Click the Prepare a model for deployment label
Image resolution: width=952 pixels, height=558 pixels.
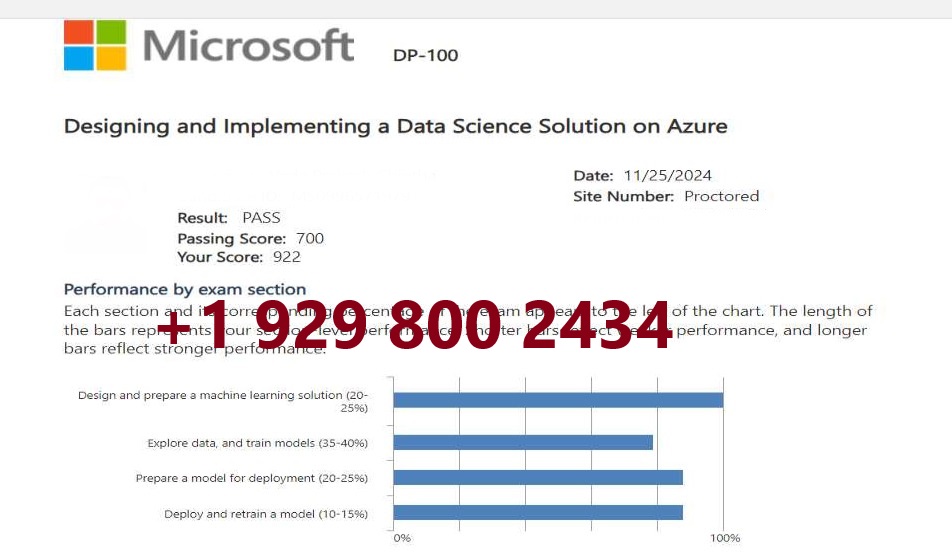tap(251, 478)
